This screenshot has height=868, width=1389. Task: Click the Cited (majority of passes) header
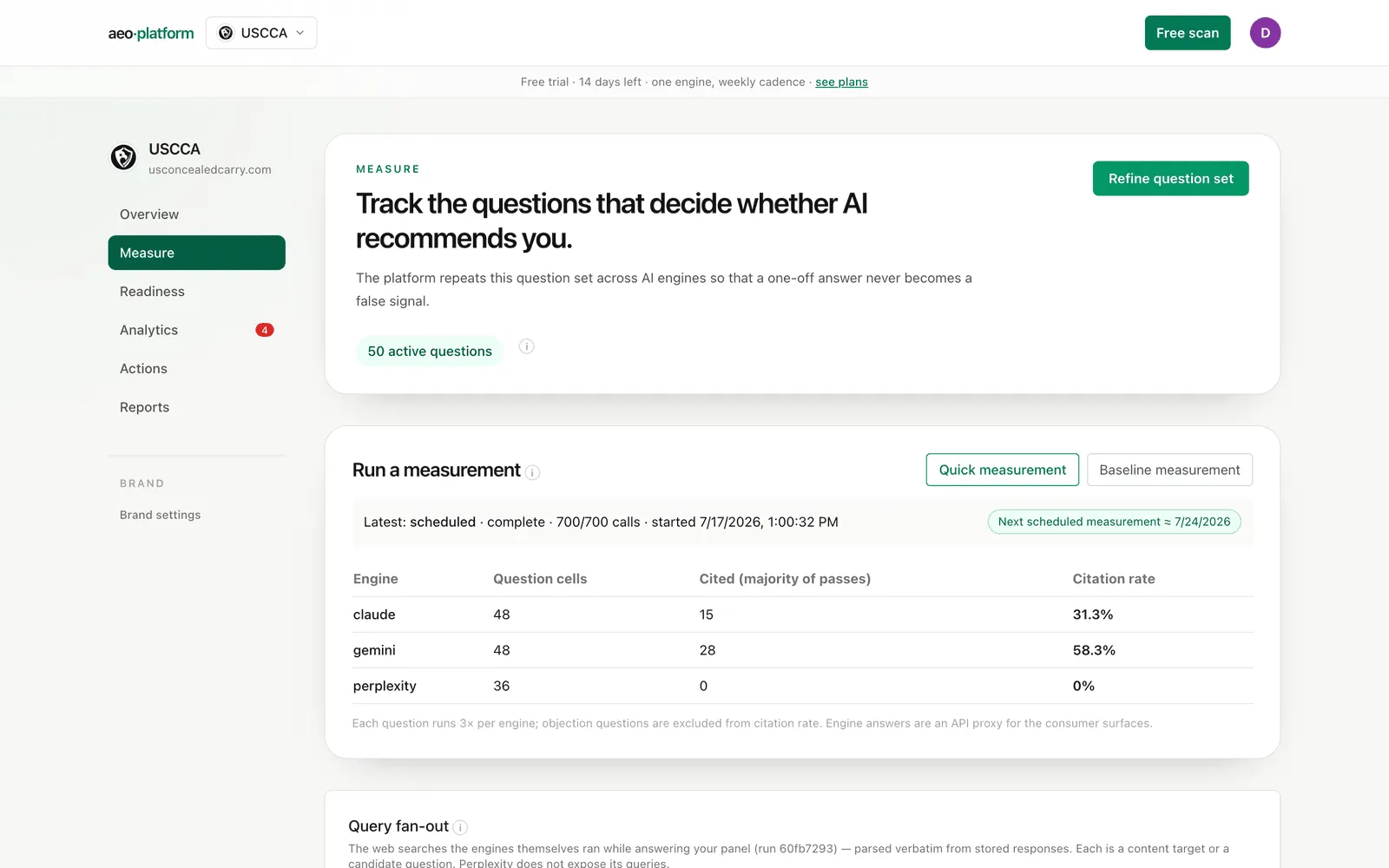785,579
